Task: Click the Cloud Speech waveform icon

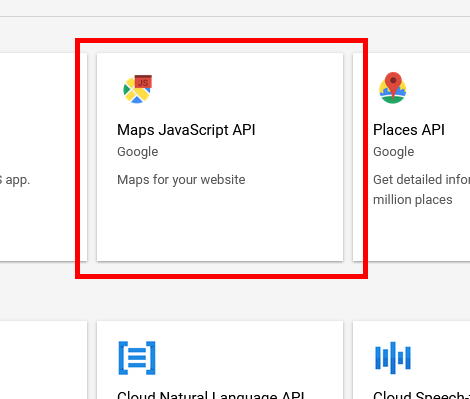Action: click(393, 358)
